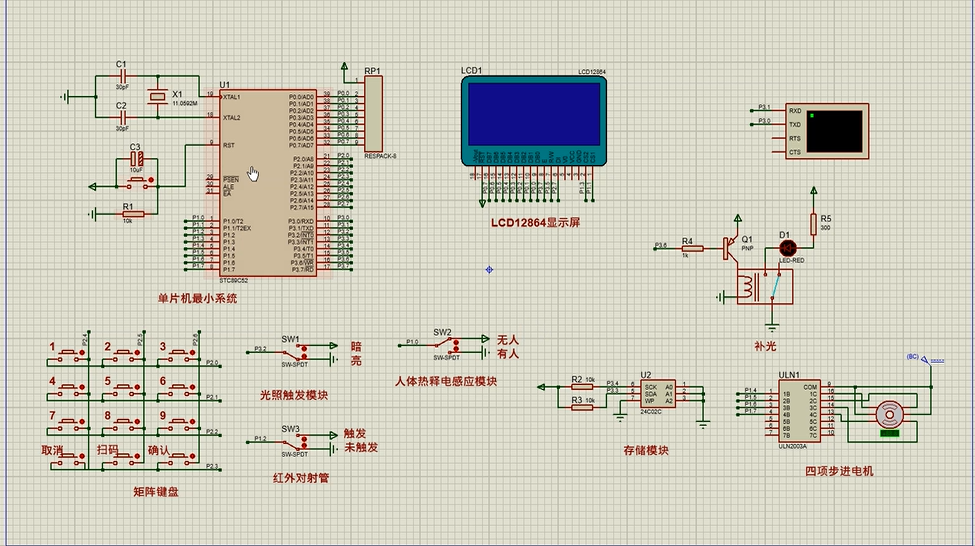Click the red LED D1
The image size is (975, 546).
pyautogui.click(x=787, y=247)
